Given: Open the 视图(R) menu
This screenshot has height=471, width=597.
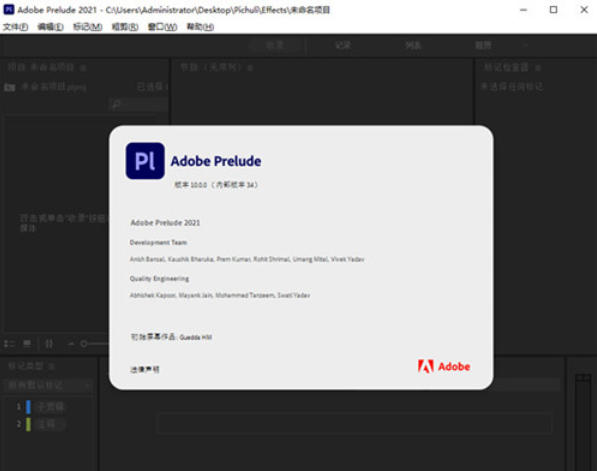Looking at the screenshot, I should pyautogui.click(x=125, y=27).
